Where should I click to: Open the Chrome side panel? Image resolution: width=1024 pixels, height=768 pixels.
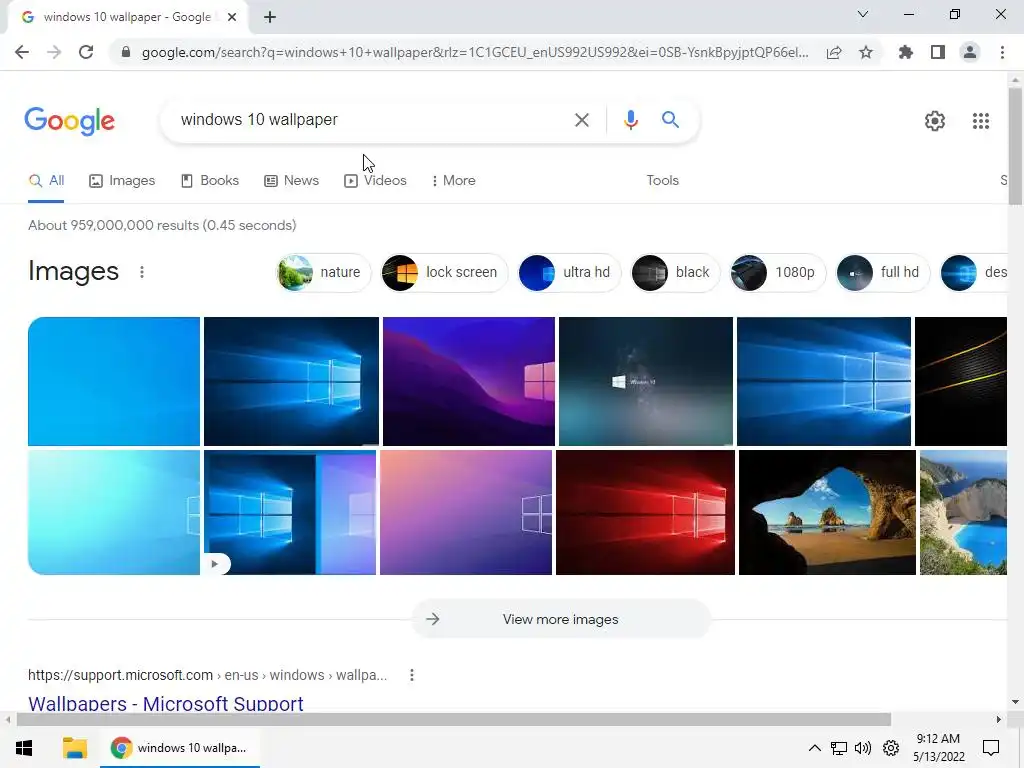(x=938, y=52)
